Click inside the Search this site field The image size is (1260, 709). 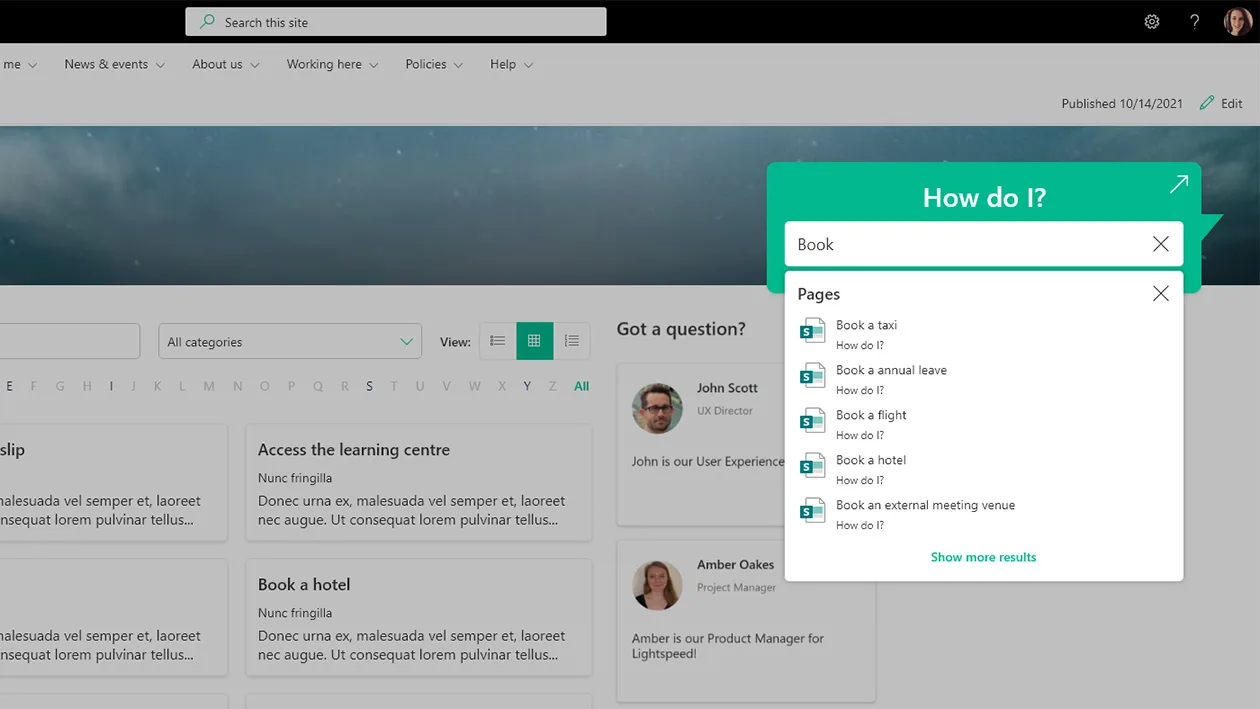pos(395,21)
